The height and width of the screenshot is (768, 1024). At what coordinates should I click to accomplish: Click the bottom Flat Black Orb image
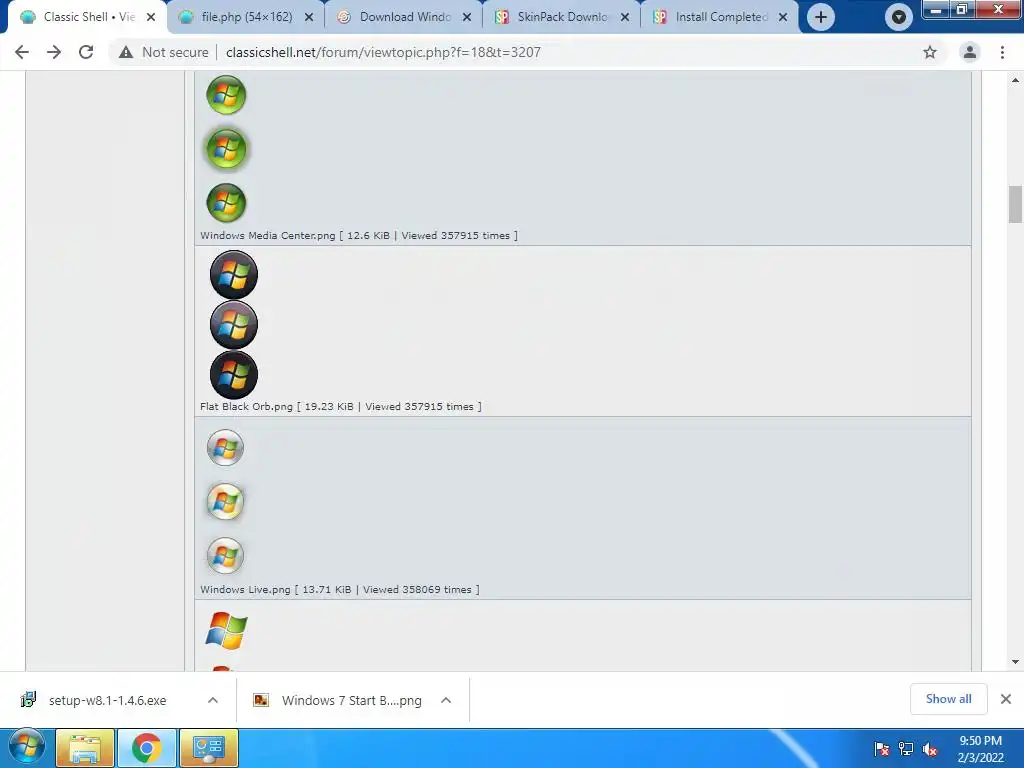(234, 375)
